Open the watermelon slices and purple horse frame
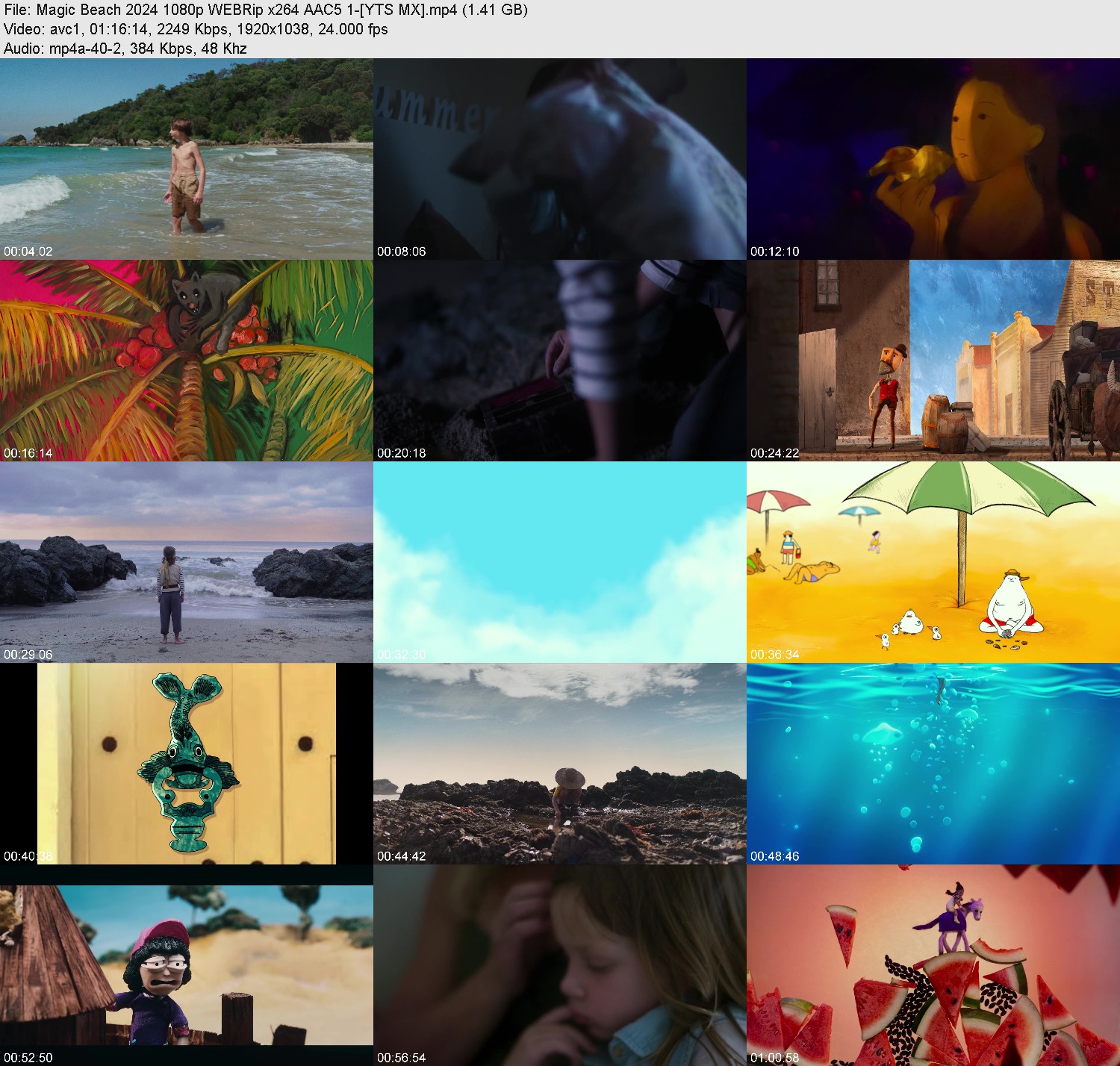The width and height of the screenshot is (1120, 1066). [933, 965]
